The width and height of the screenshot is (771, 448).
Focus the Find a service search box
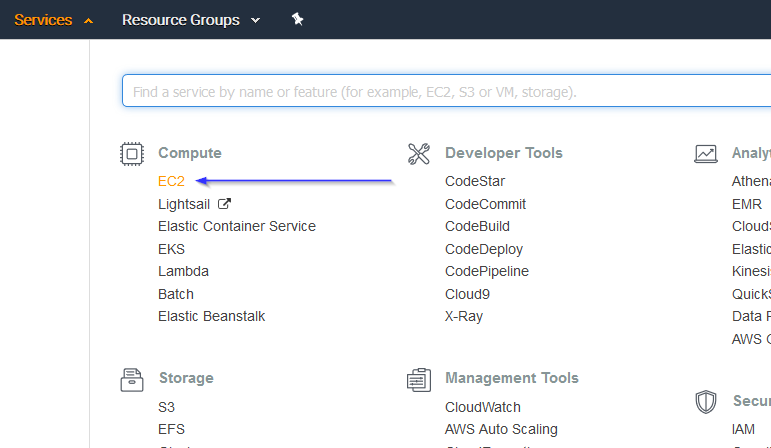click(446, 91)
